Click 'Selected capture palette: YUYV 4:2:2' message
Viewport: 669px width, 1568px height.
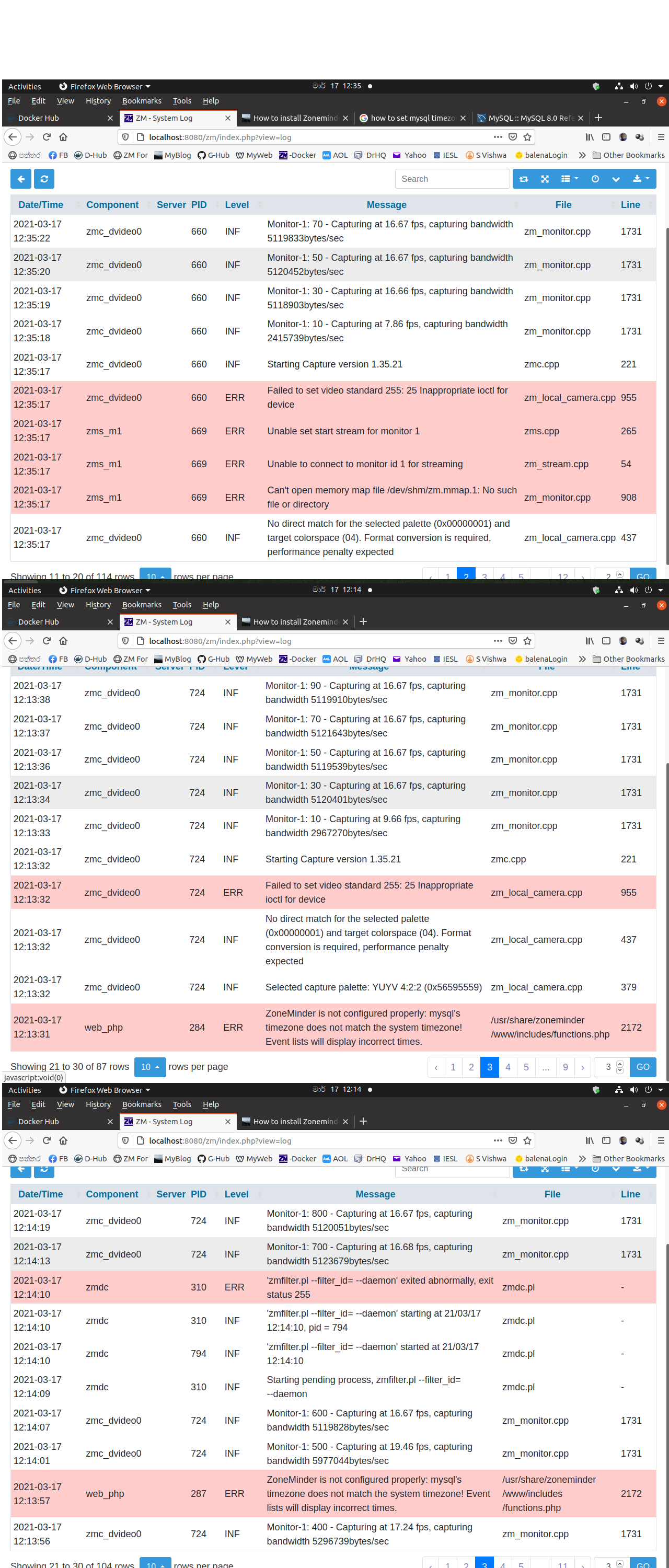pyautogui.click(x=374, y=987)
